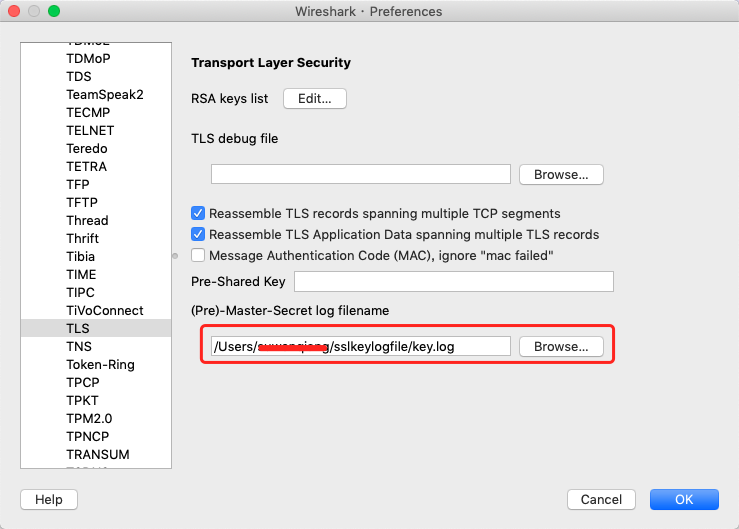
Task: Choose TFP from the list
Action: tap(96, 184)
